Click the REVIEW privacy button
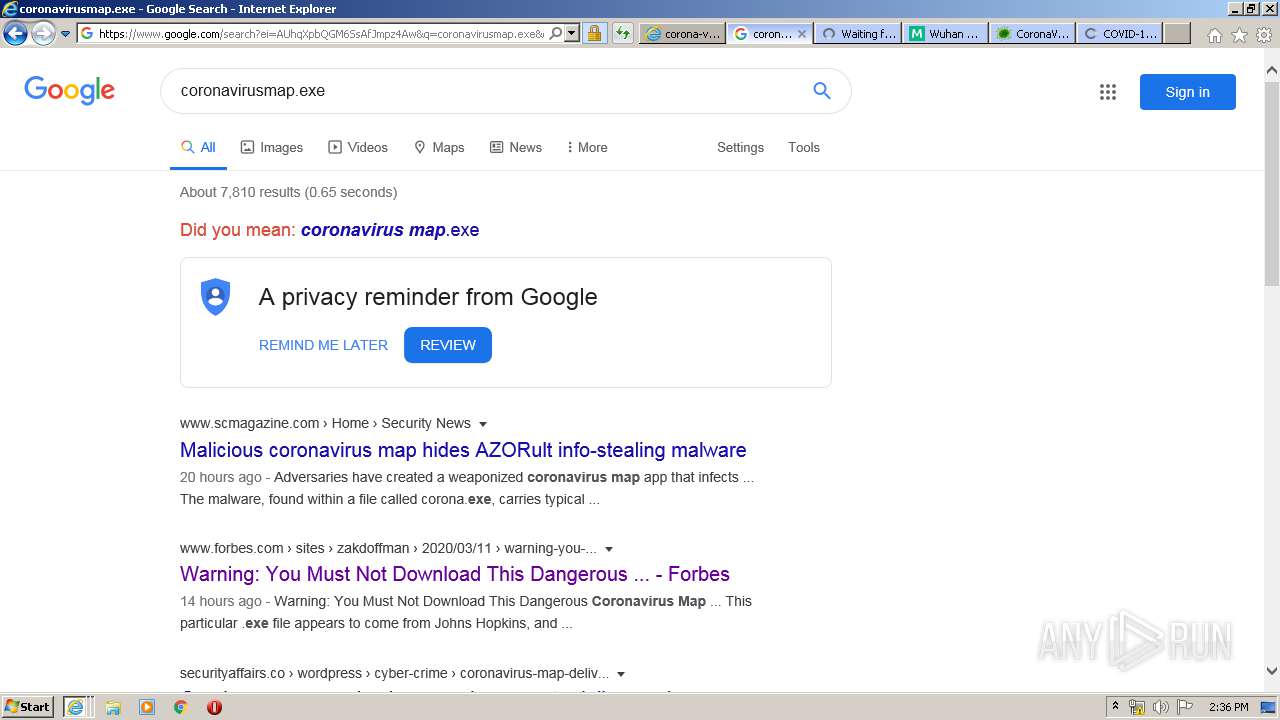This screenshot has height=720, width=1280. [x=448, y=345]
